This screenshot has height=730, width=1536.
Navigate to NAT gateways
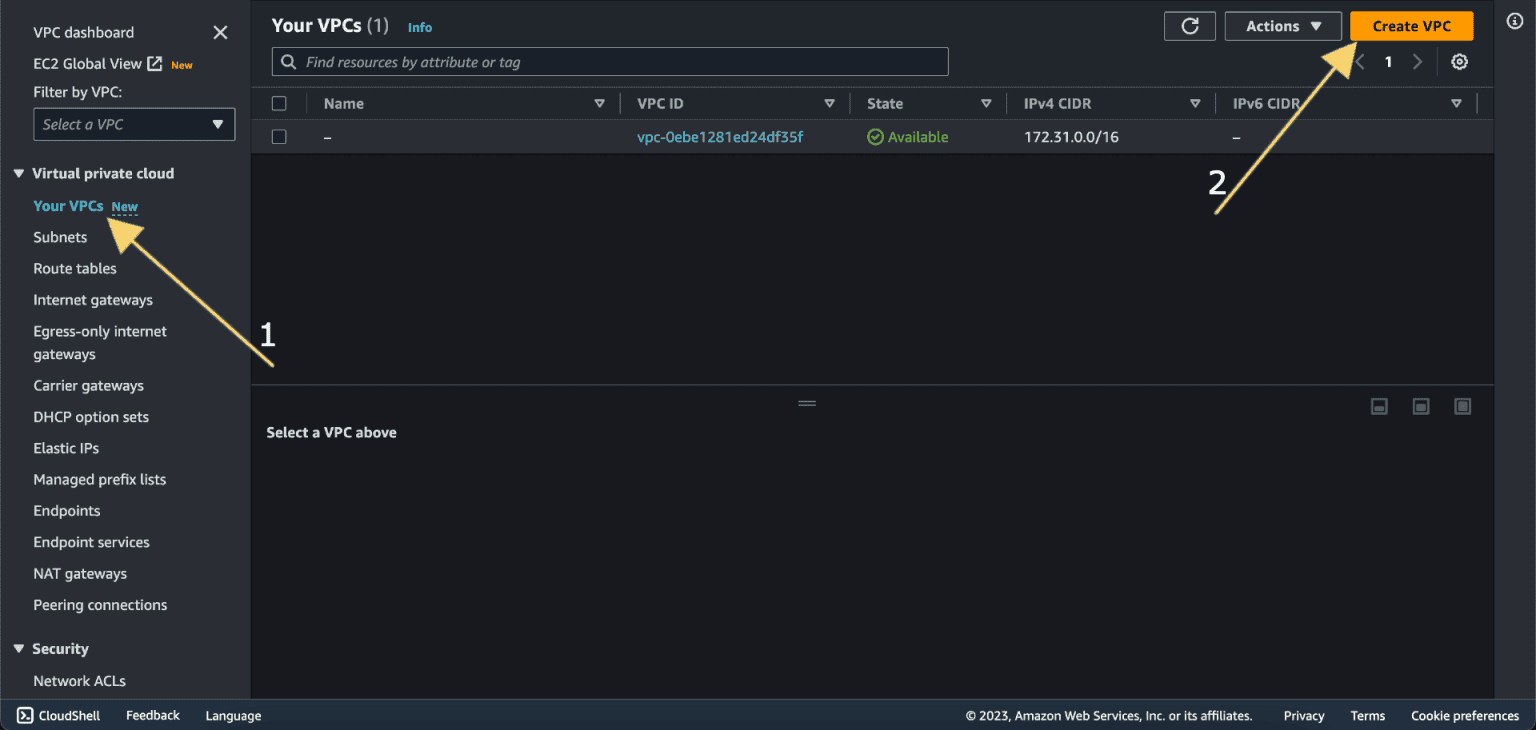pyautogui.click(x=80, y=573)
